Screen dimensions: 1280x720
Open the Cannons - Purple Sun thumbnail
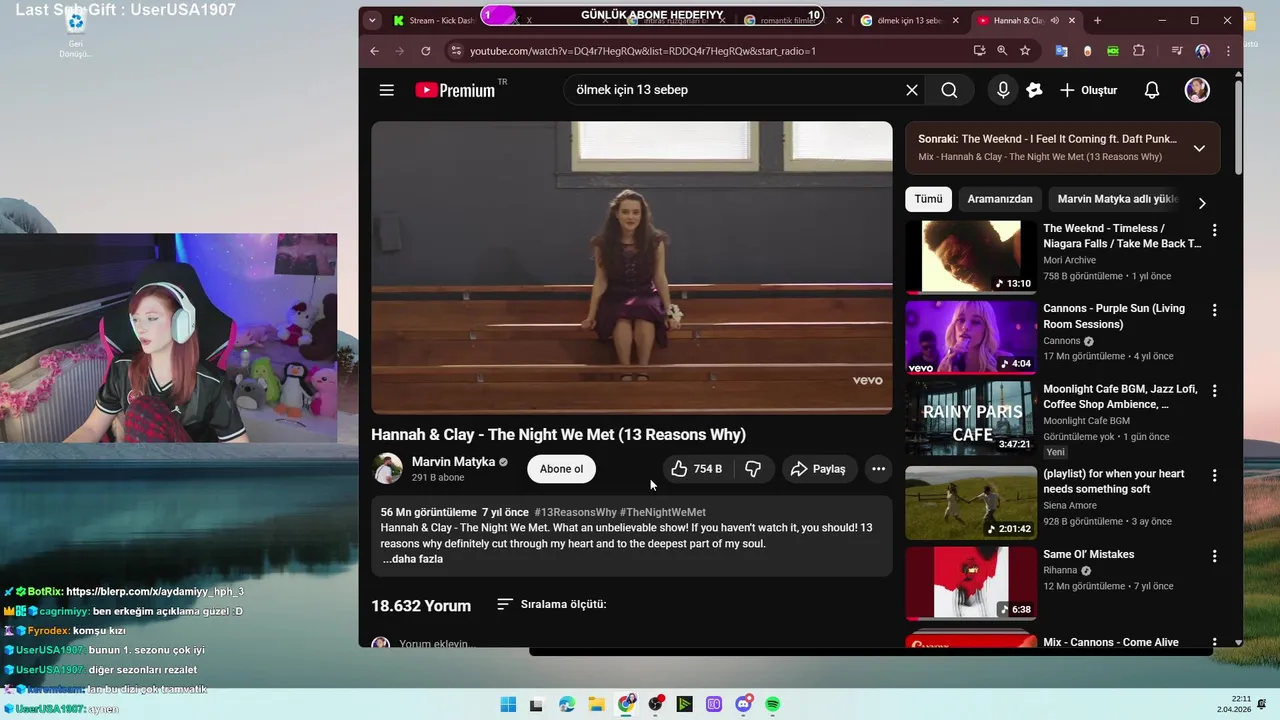[971, 337]
